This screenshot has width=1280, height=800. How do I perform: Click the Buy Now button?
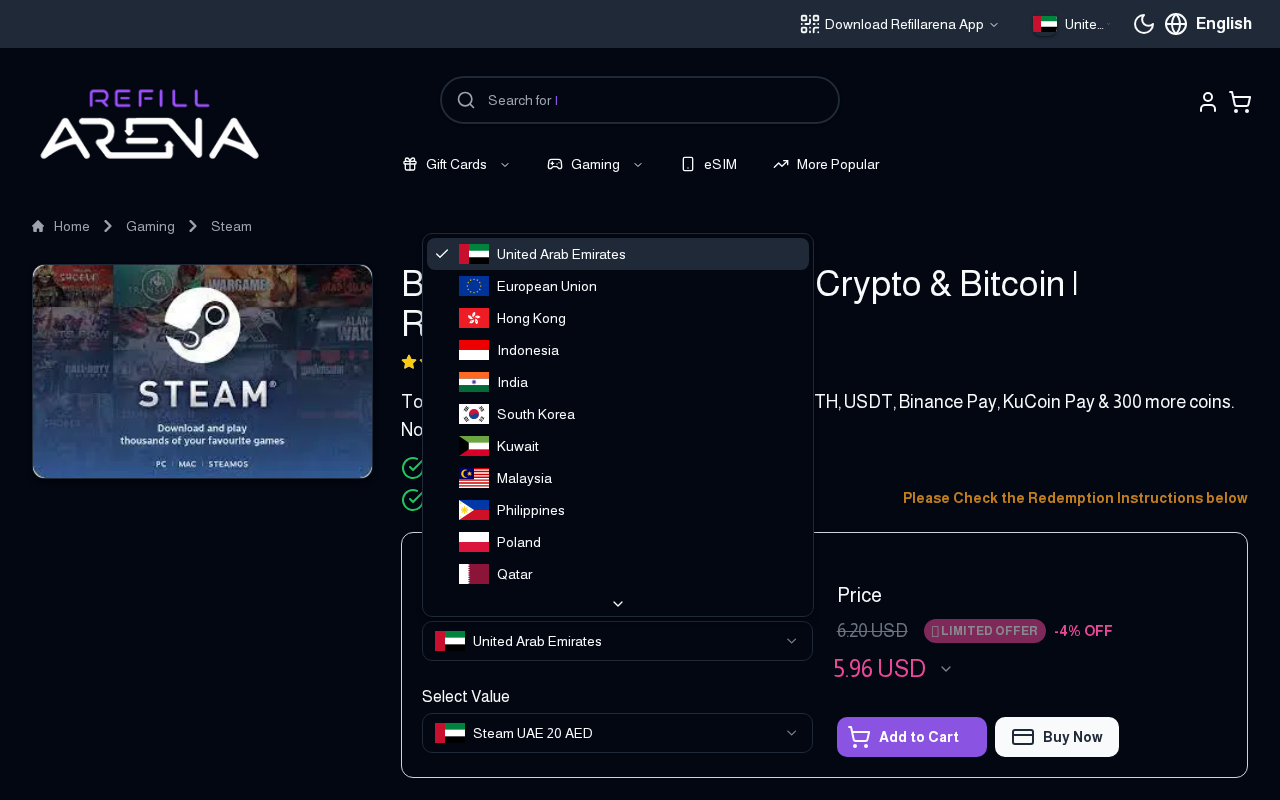(1057, 737)
